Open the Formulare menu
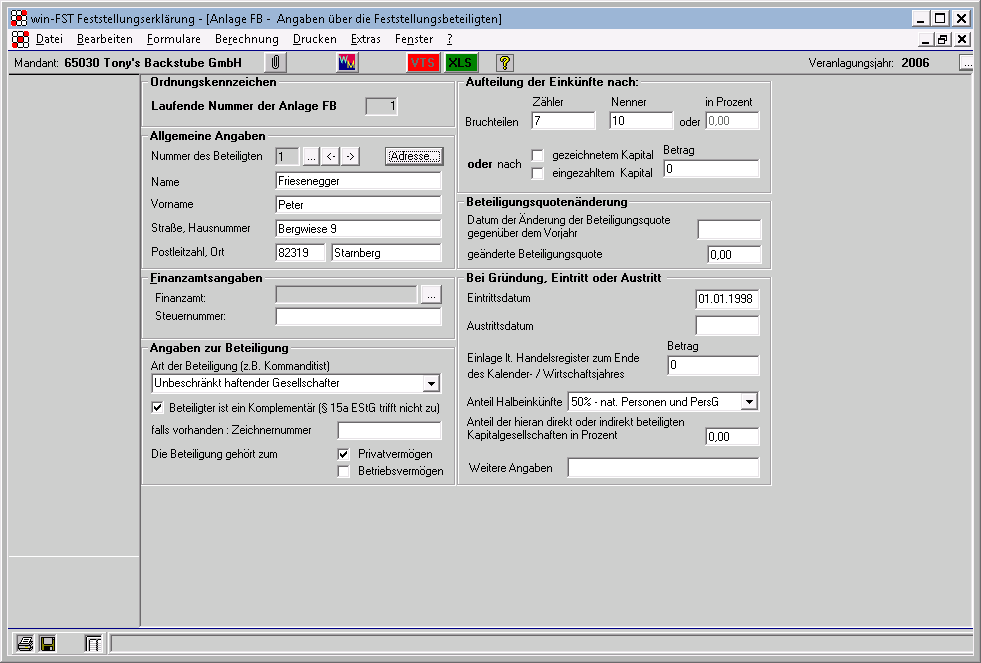Screen dimensions: 981x663 (x=173, y=39)
